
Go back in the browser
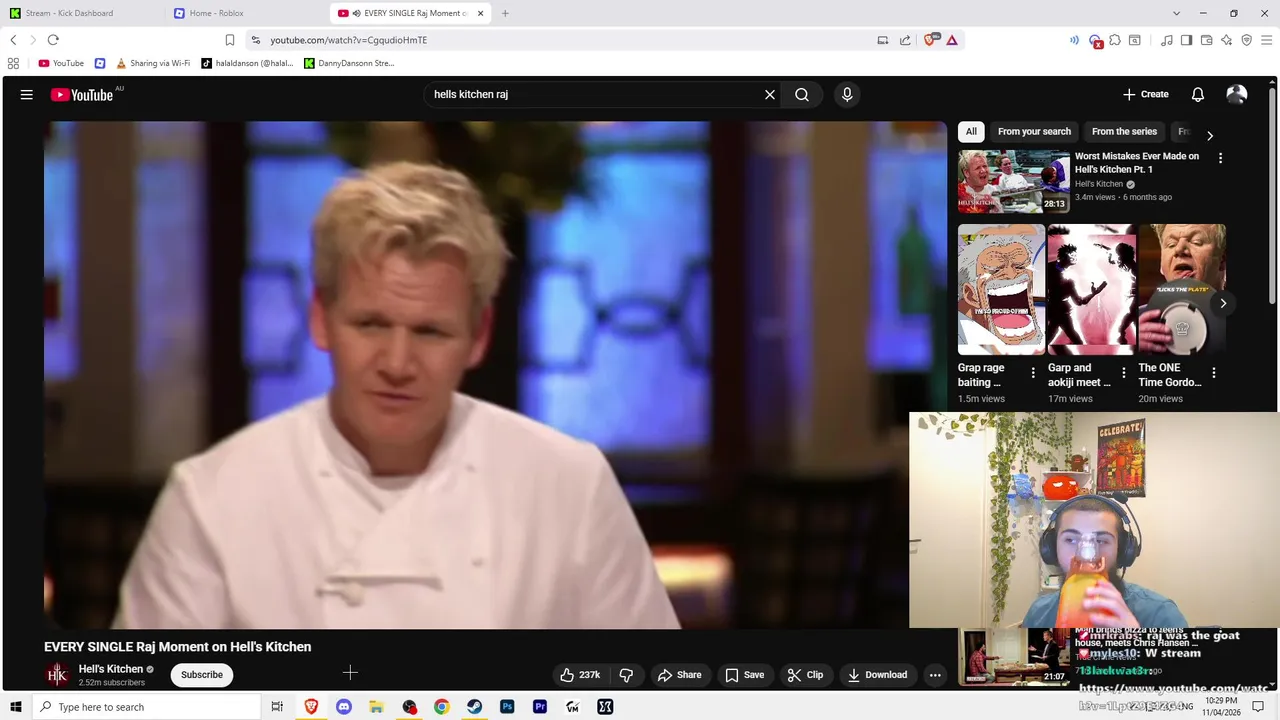tap(13, 40)
